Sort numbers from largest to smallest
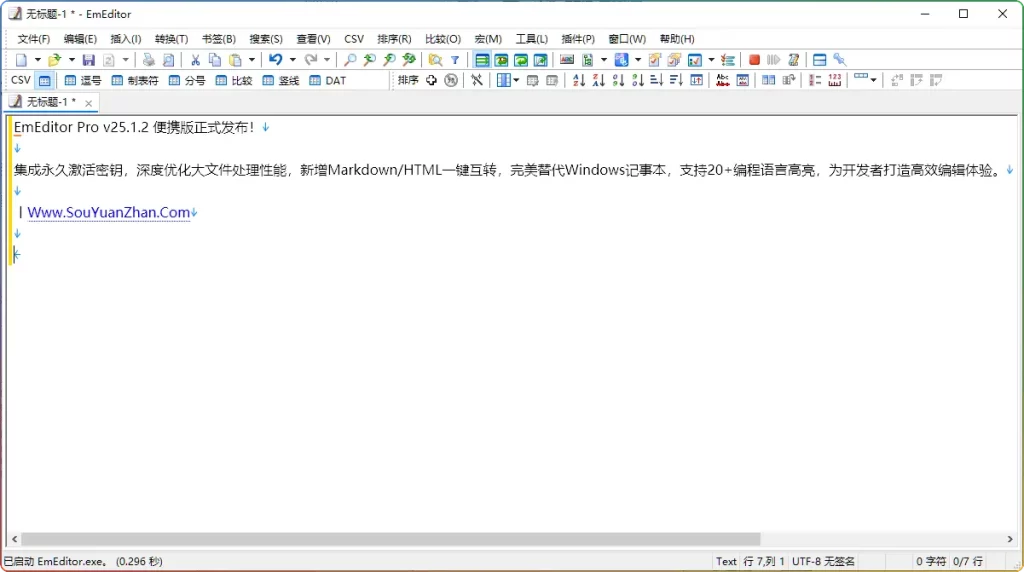 (637, 80)
